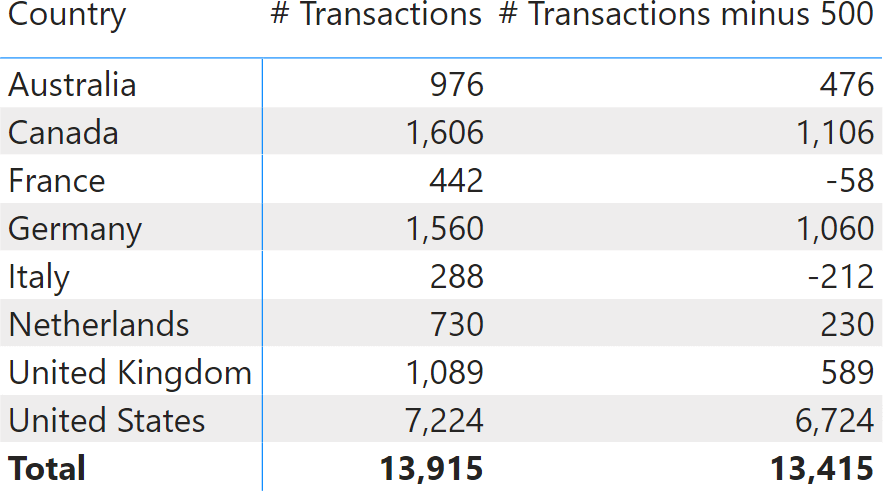Select the 13,915 total value

click(431, 468)
